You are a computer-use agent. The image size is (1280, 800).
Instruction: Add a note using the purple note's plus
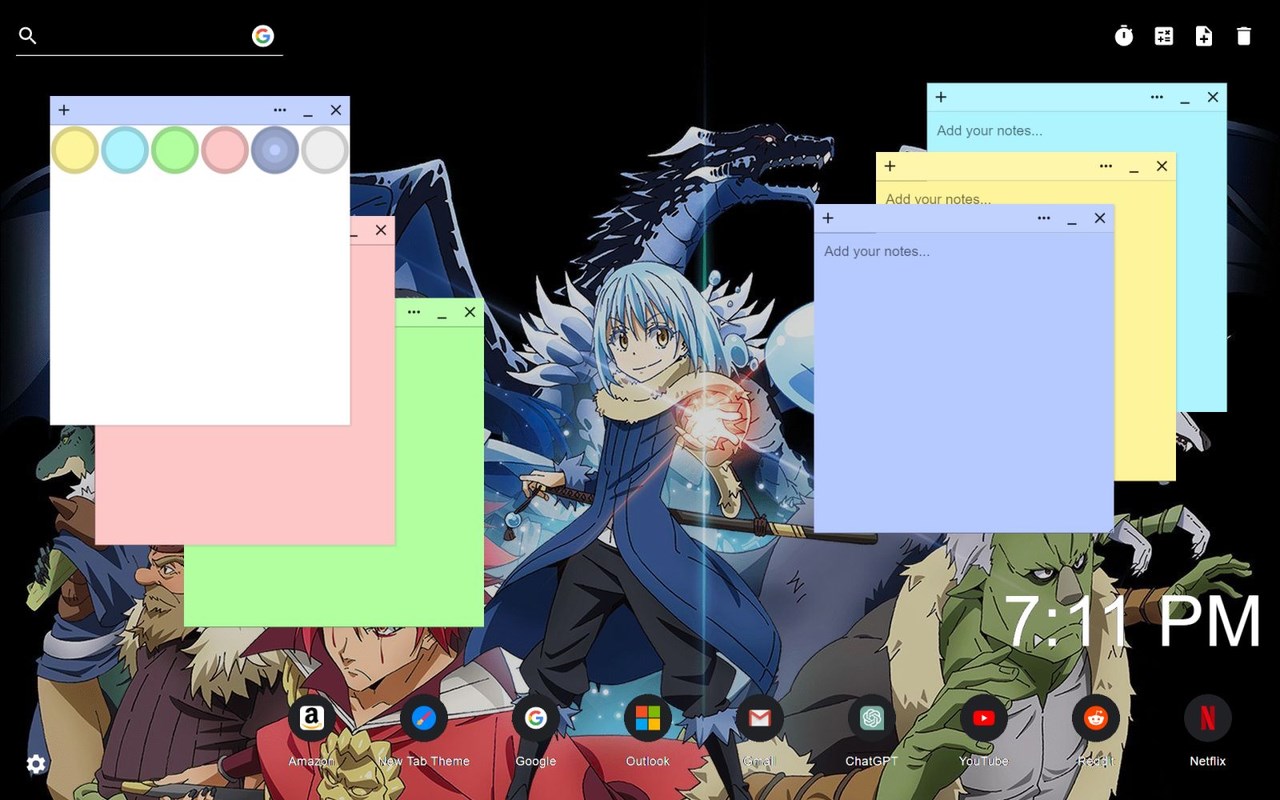(828, 218)
